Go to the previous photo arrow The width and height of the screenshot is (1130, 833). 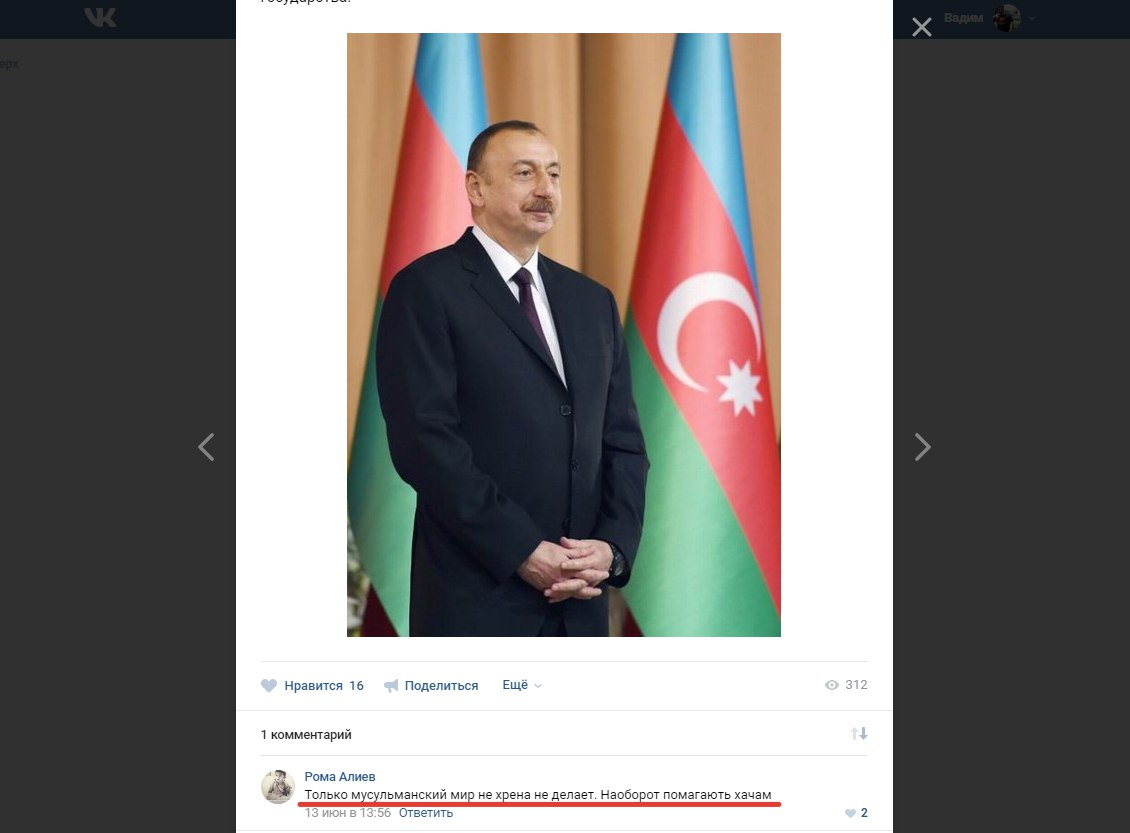click(206, 447)
